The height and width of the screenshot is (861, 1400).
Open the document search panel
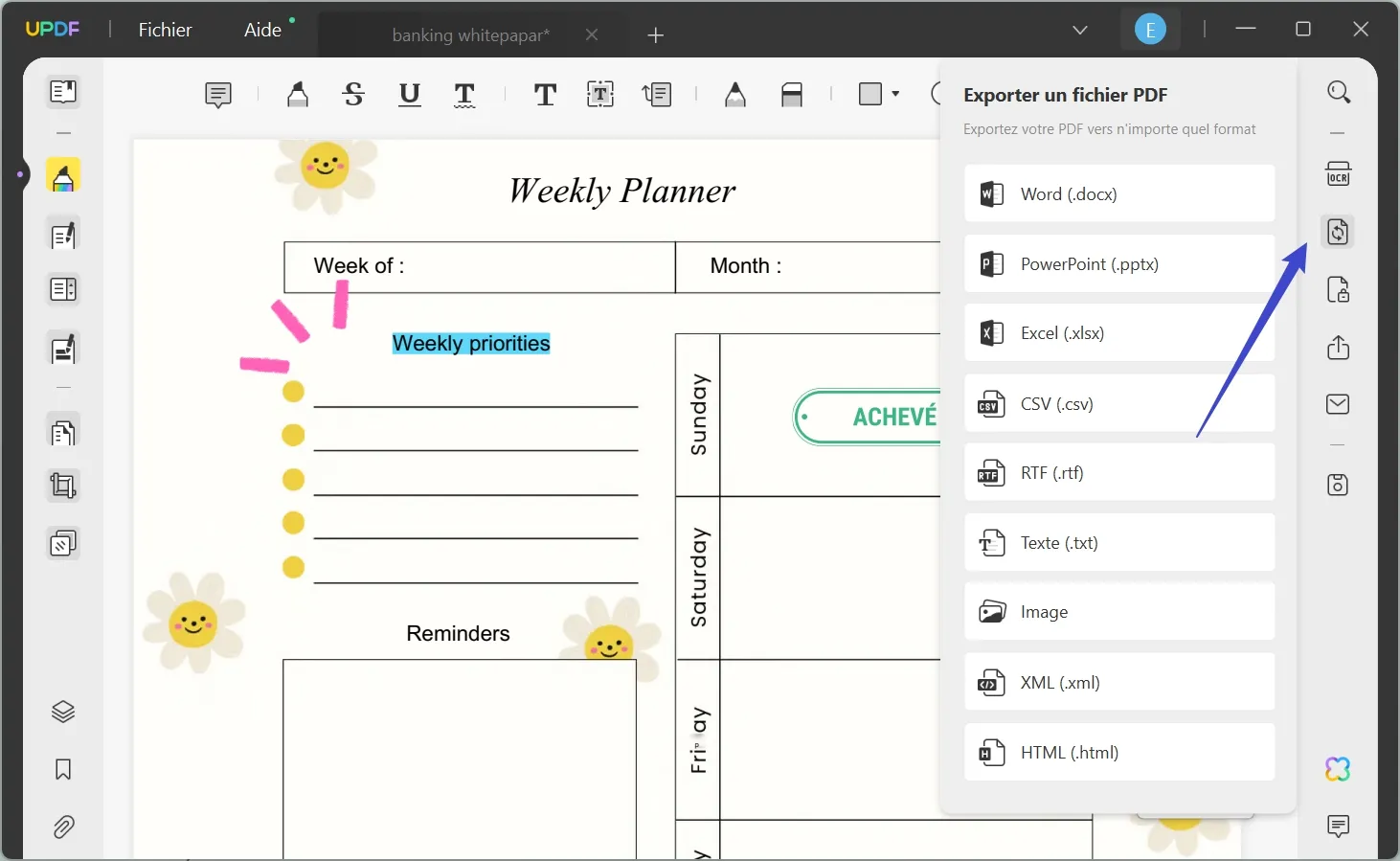(1338, 91)
